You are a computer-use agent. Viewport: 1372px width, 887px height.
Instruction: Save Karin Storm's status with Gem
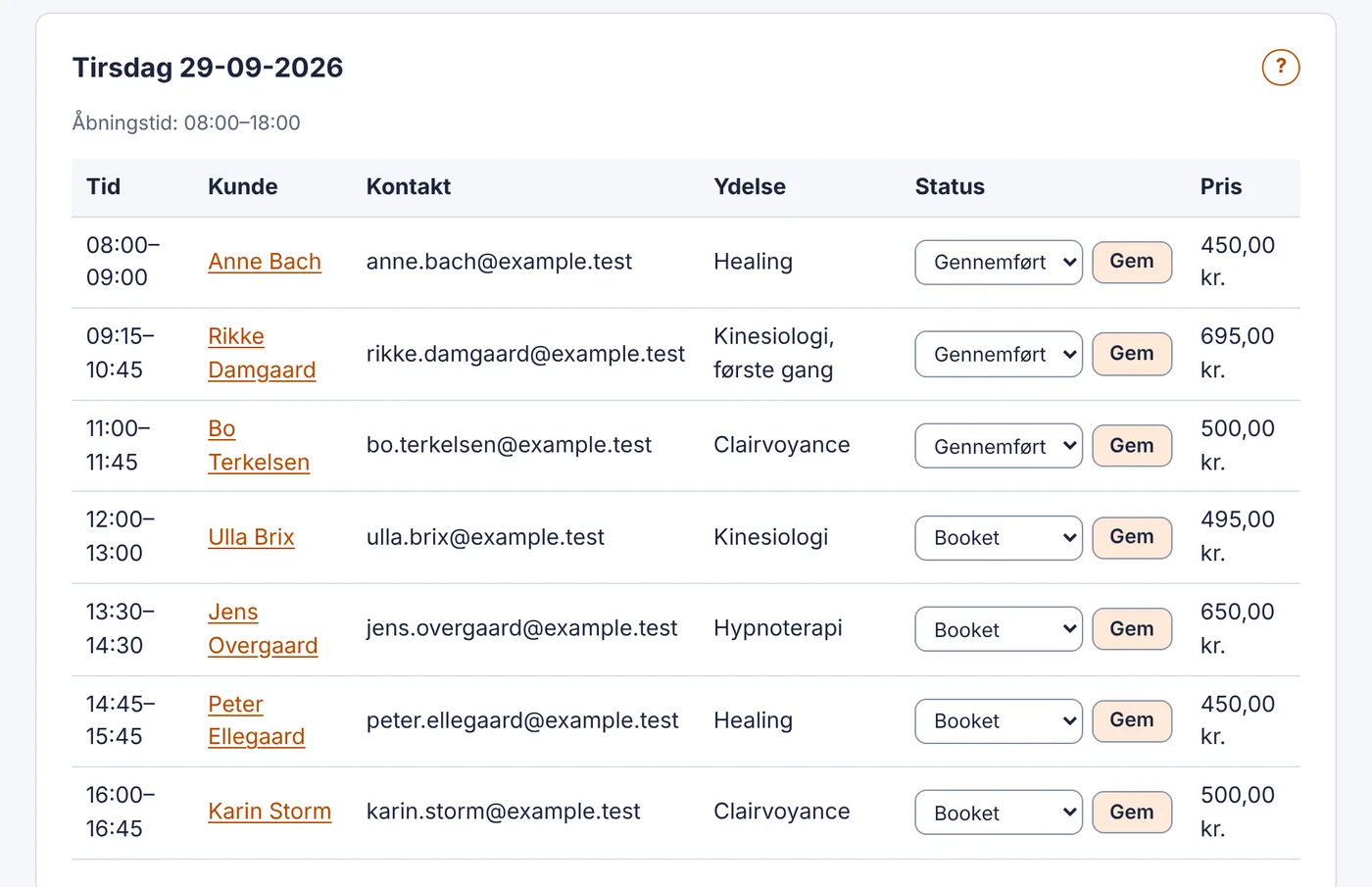coord(1132,813)
